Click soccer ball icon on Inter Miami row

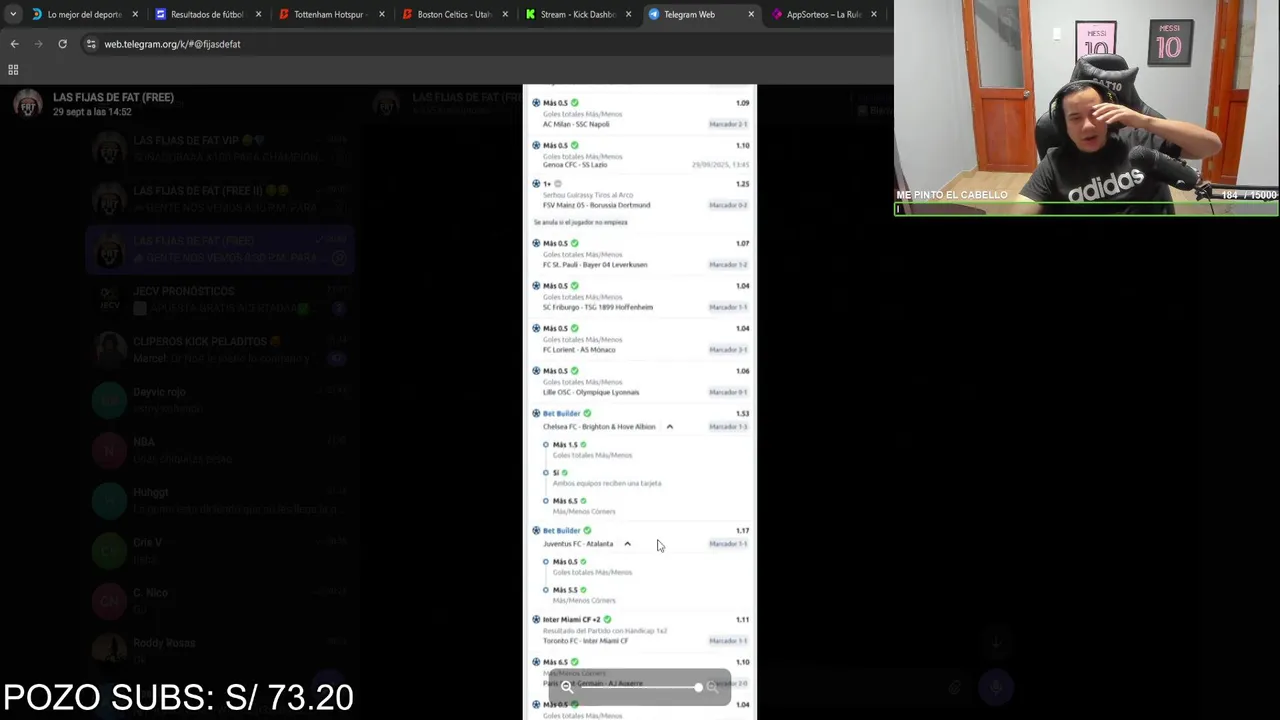click(x=536, y=619)
